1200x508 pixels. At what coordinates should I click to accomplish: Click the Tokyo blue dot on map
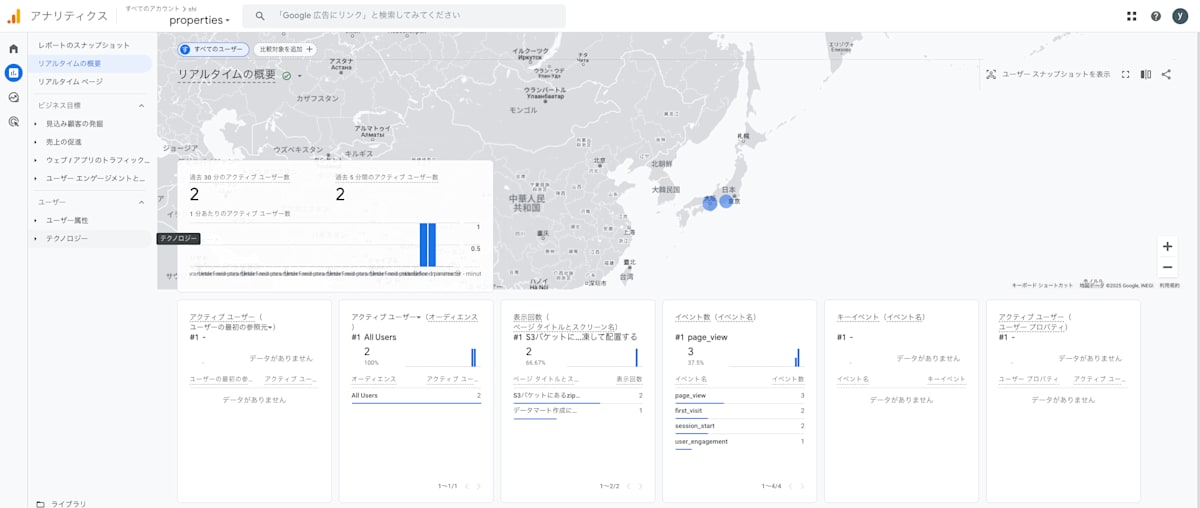[x=726, y=201]
